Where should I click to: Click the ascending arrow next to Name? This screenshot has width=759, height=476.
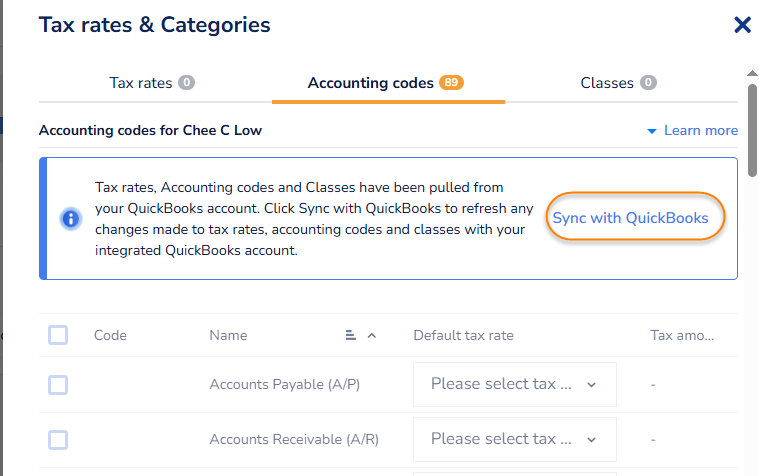(x=372, y=336)
